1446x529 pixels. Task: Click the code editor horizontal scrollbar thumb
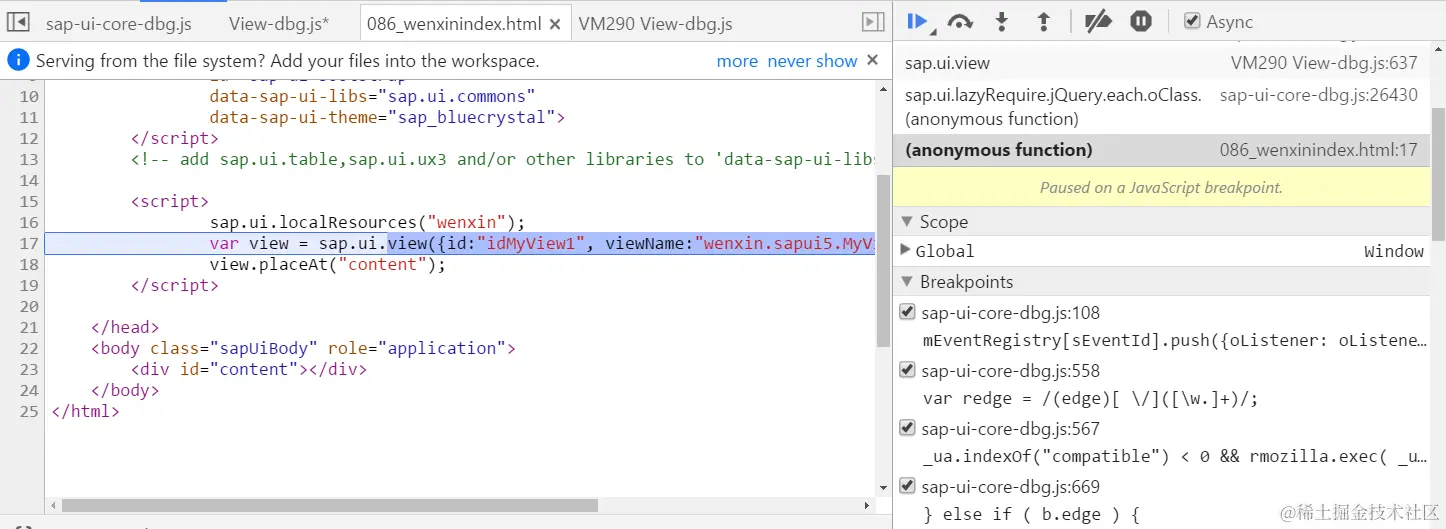pos(329,505)
